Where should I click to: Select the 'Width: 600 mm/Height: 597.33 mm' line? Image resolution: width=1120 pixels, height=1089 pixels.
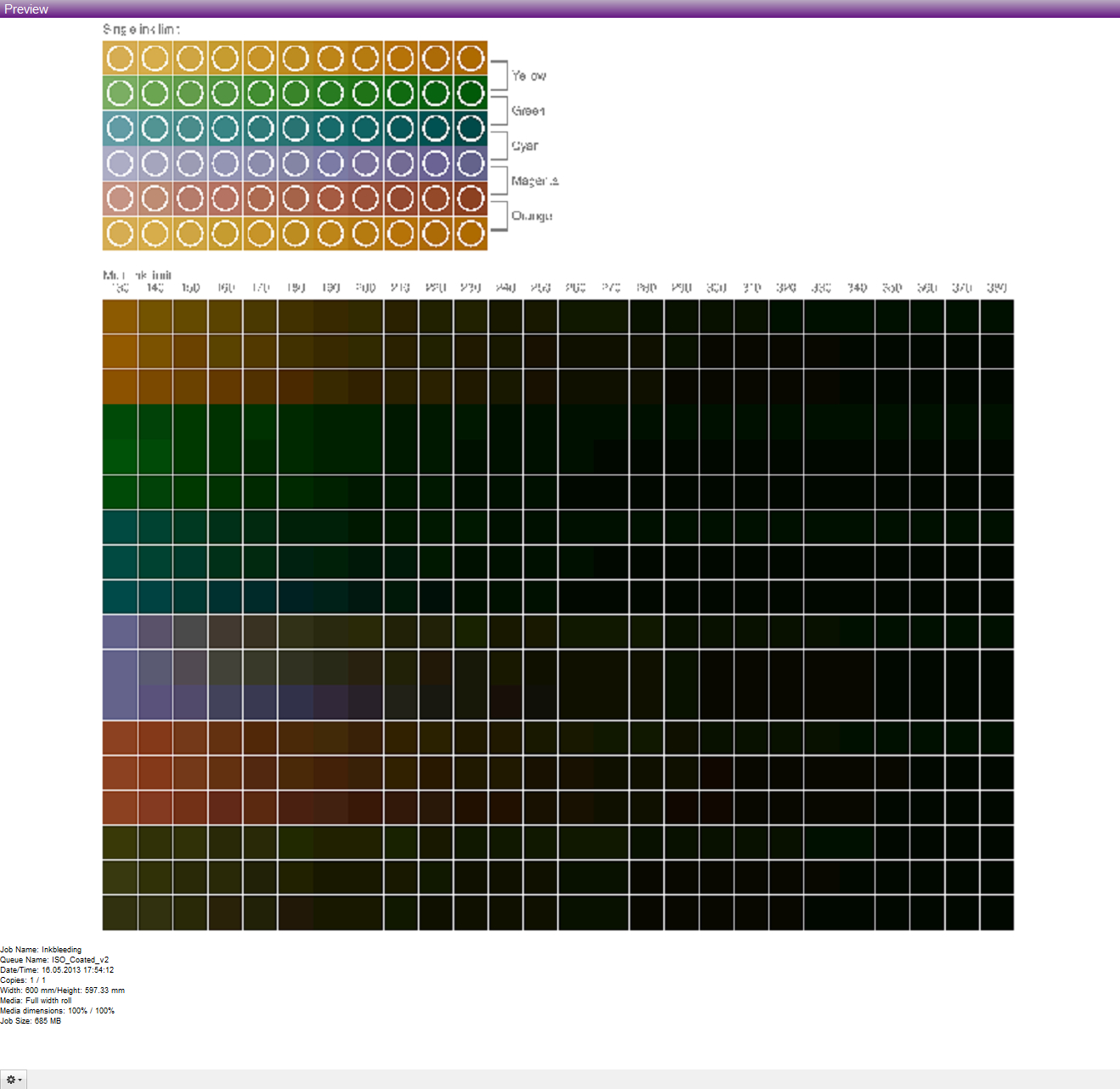62,991
